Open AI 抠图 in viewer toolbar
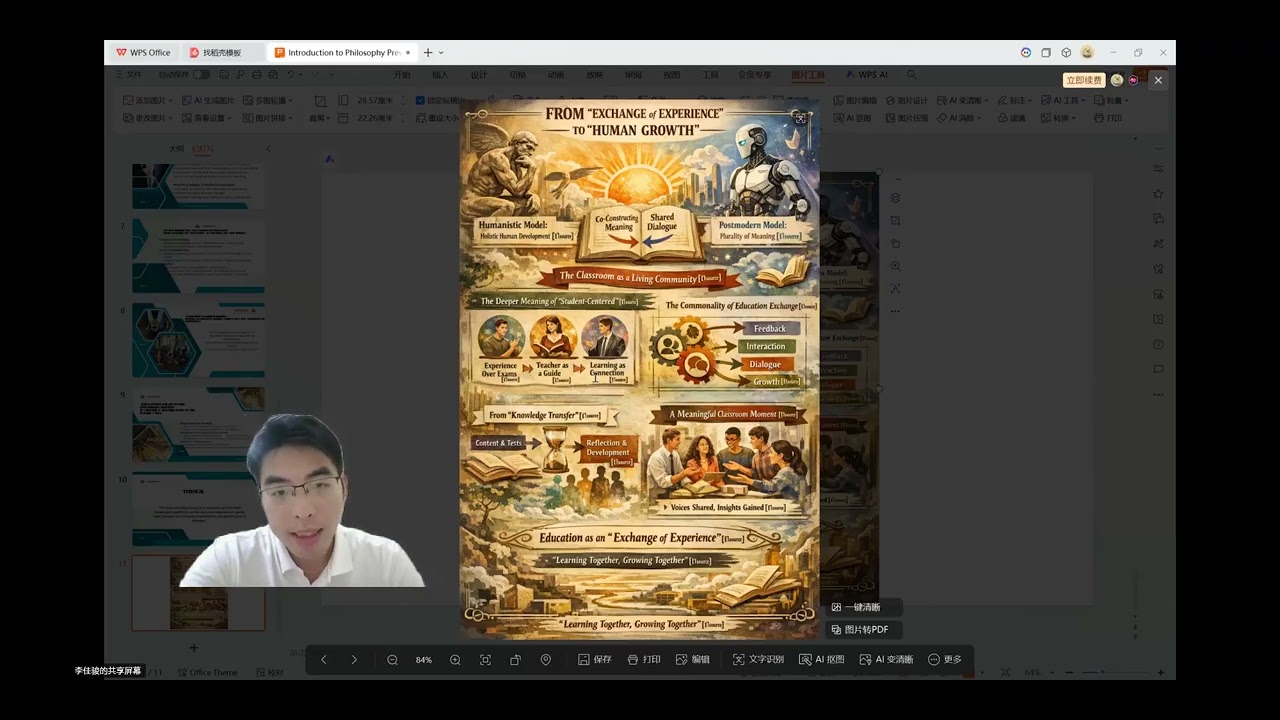 [822, 660]
